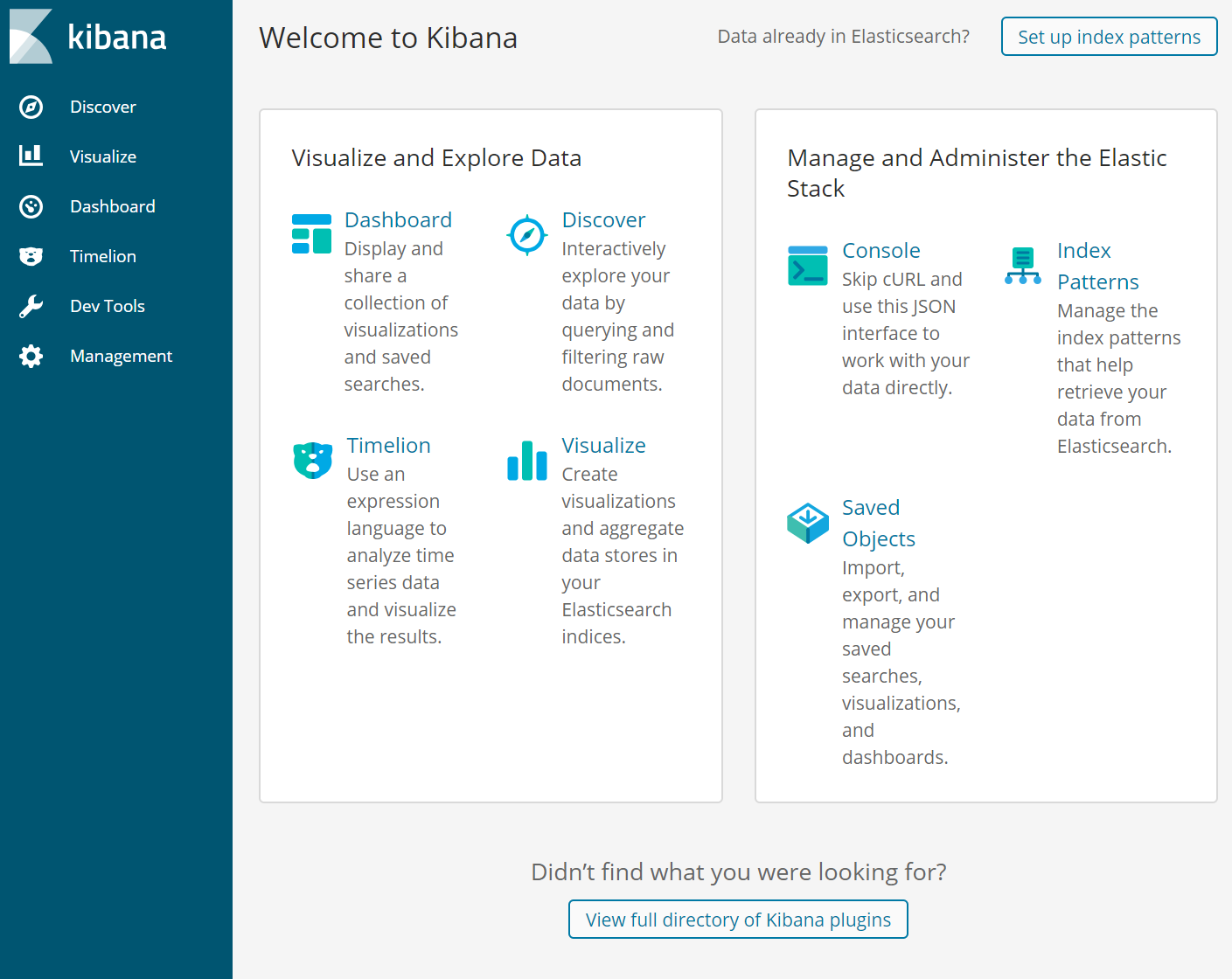Click the 'Skip cURL and use this JSON' description
Viewport: 1232px width, 979px height.
[x=906, y=334]
